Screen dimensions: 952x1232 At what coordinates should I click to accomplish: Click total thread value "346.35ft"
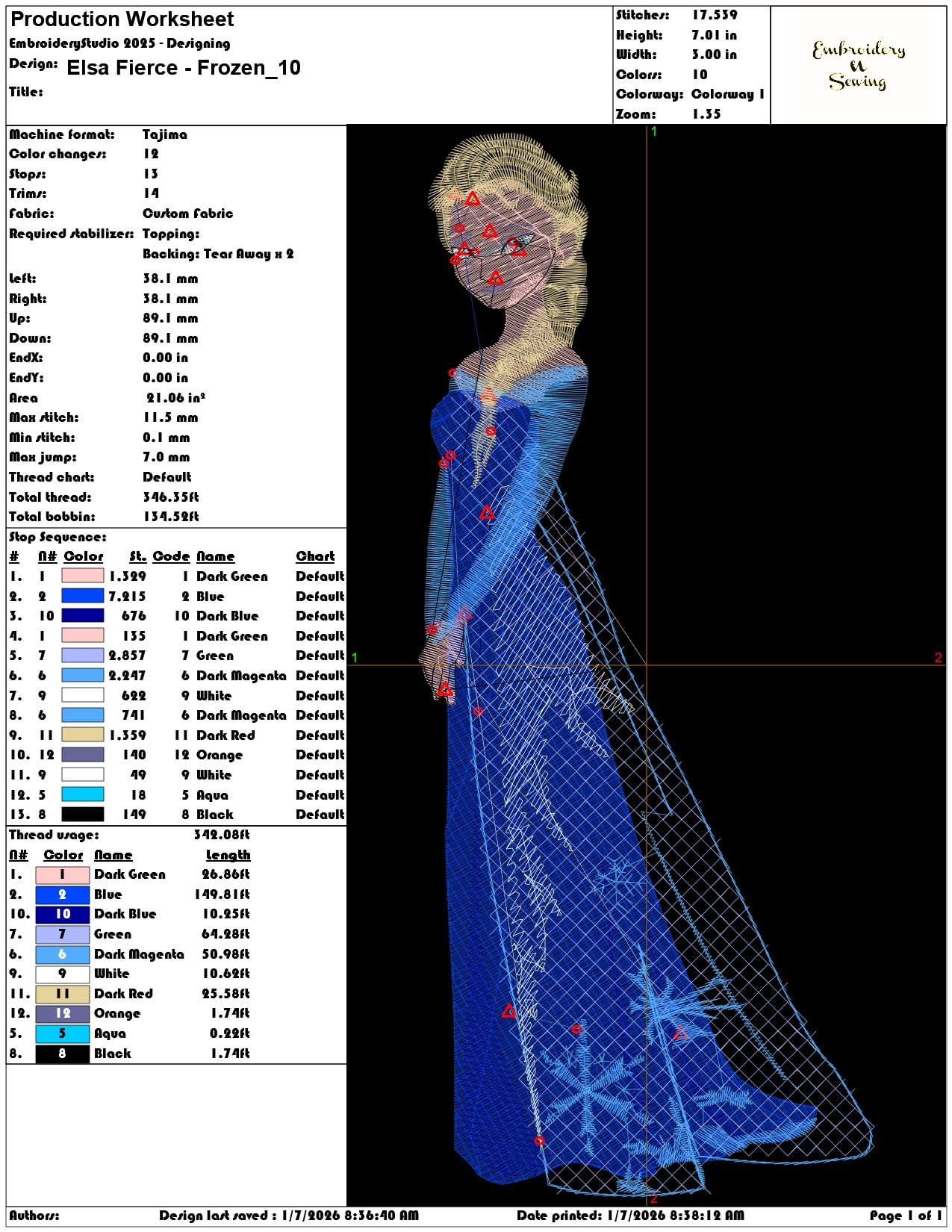tap(171, 497)
